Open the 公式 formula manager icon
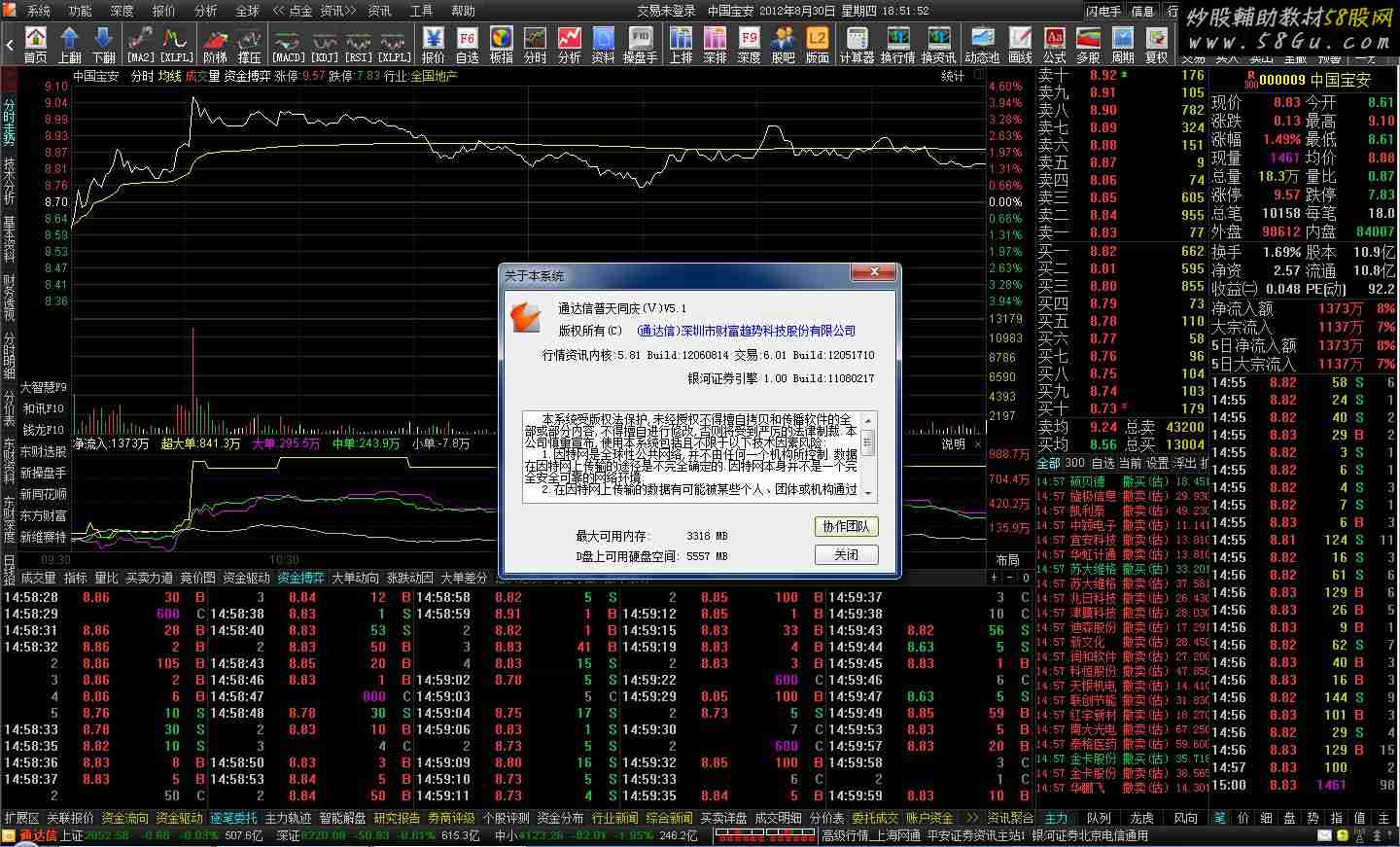1400x847 pixels. 1055,45
